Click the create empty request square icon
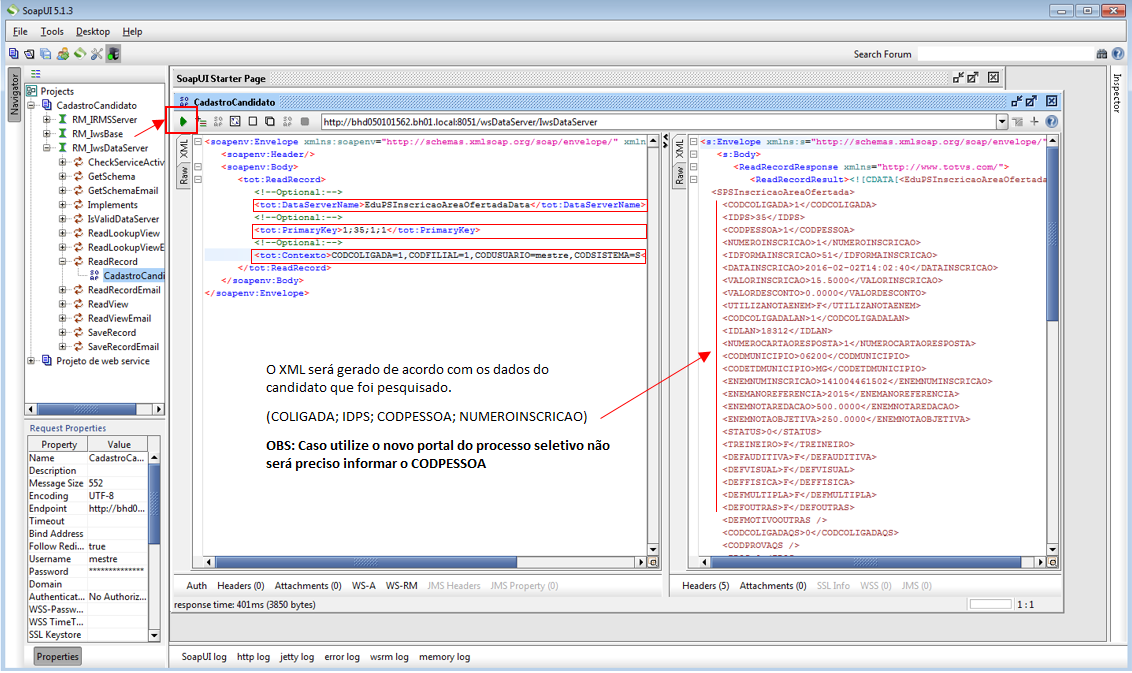 (x=253, y=121)
